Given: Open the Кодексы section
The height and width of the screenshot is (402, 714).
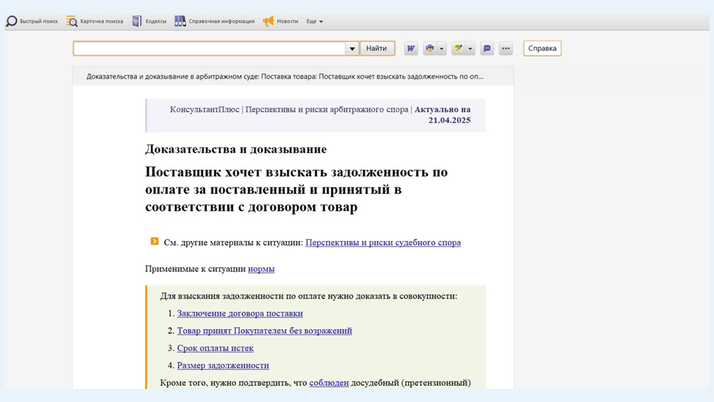Looking at the screenshot, I should click(x=150, y=21).
